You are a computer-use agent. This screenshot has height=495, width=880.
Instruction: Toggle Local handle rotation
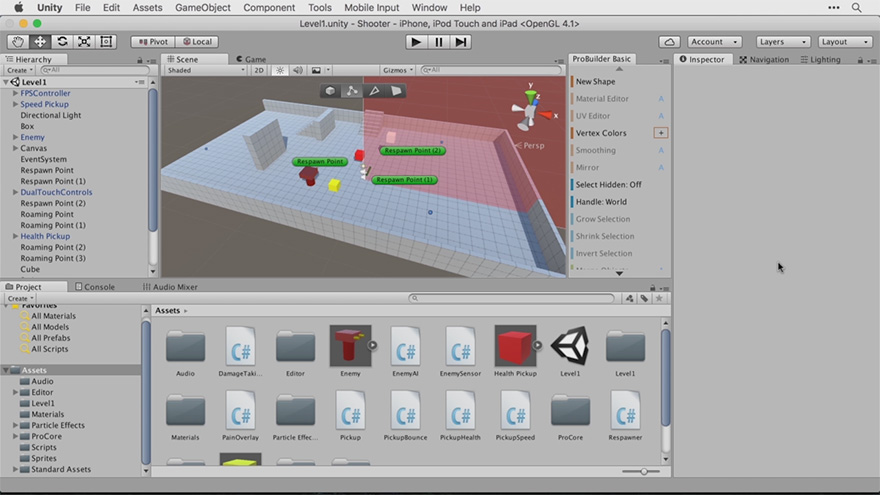click(x=197, y=42)
